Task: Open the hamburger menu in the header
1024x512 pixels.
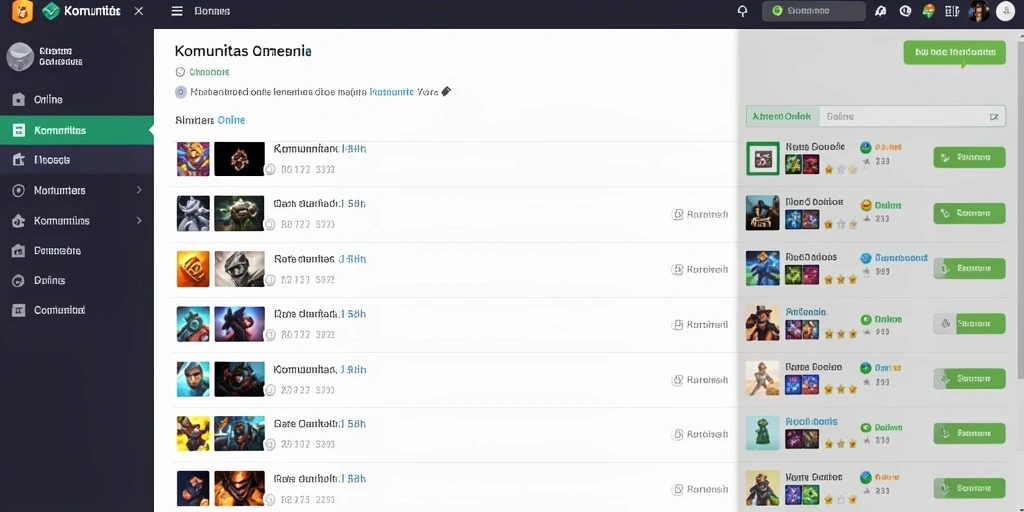Action: click(176, 11)
